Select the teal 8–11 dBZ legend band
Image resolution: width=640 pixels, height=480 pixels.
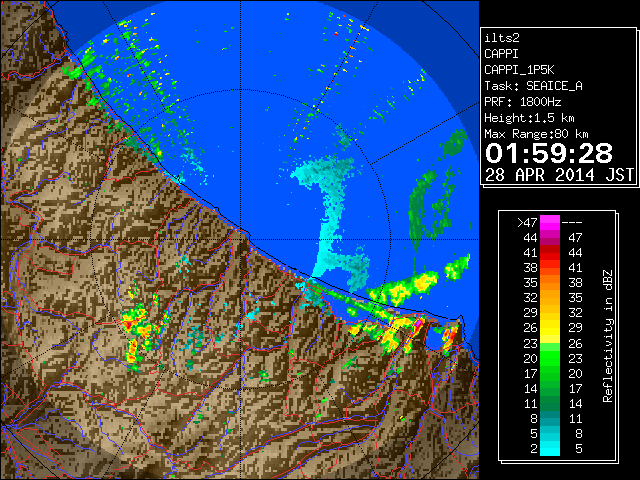(550, 418)
